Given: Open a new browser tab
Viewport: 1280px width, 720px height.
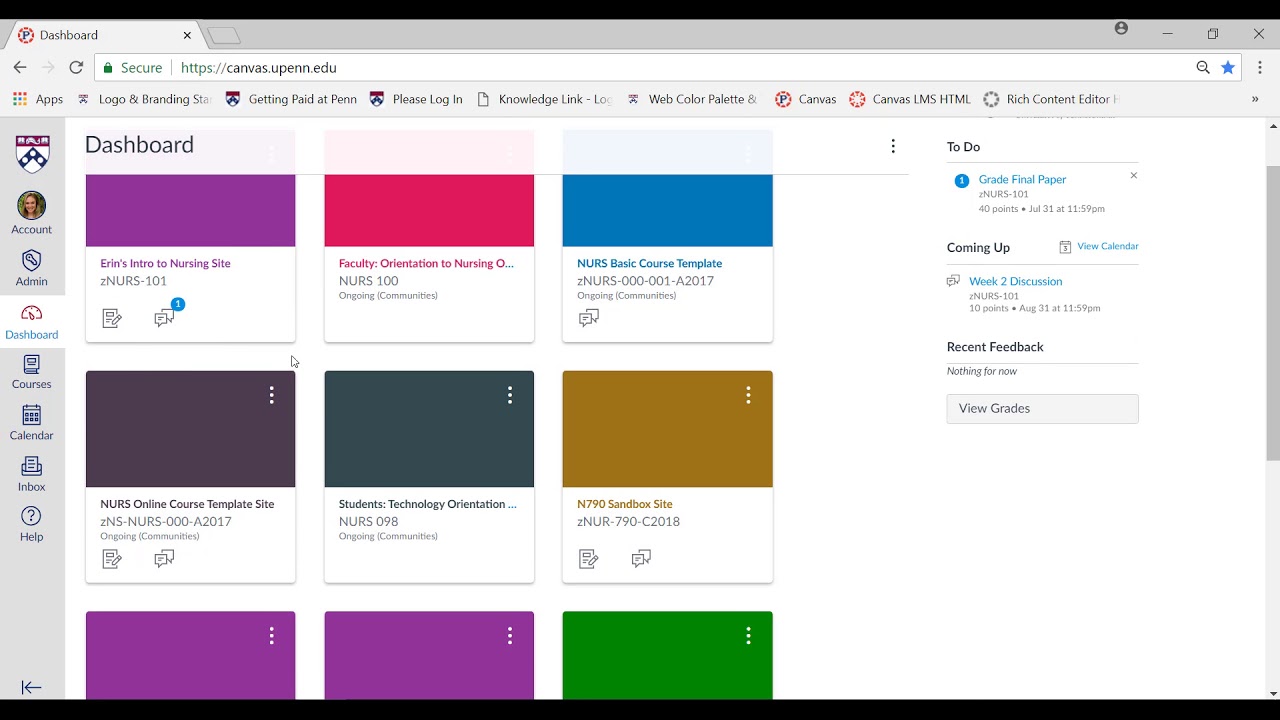Looking at the screenshot, I should pyautogui.click(x=224, y=36).
